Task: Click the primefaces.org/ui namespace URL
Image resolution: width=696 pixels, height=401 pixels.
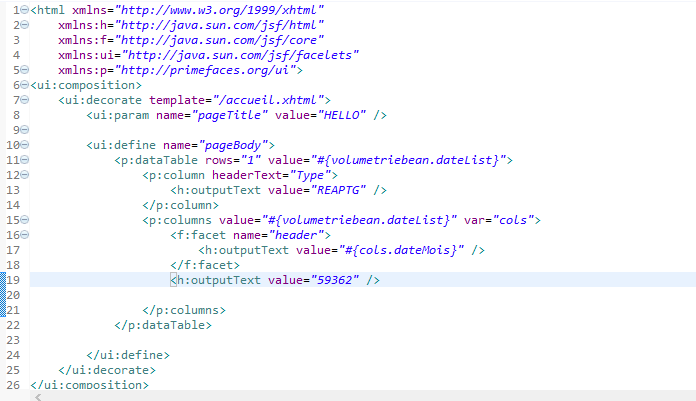Action: (x=205, y=70)
